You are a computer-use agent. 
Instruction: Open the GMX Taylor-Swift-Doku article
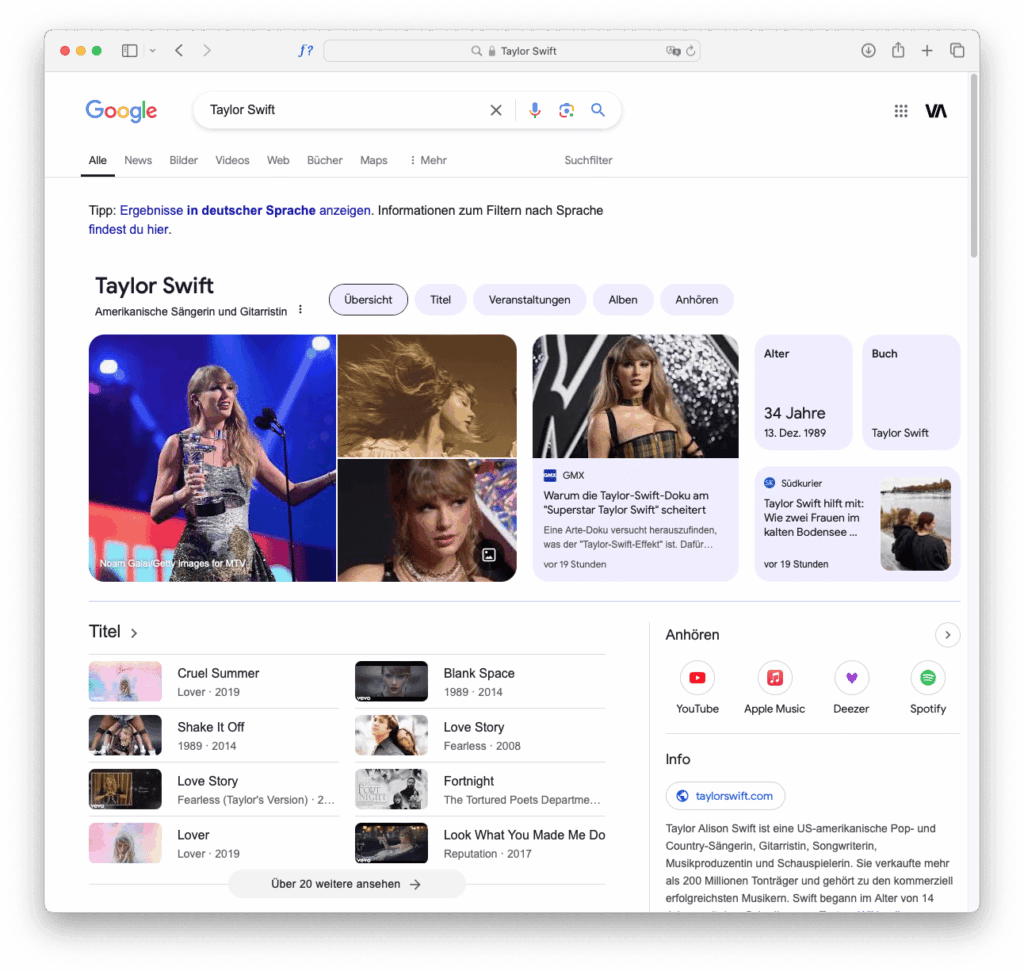pyautogui.click(x=635, y=458)
